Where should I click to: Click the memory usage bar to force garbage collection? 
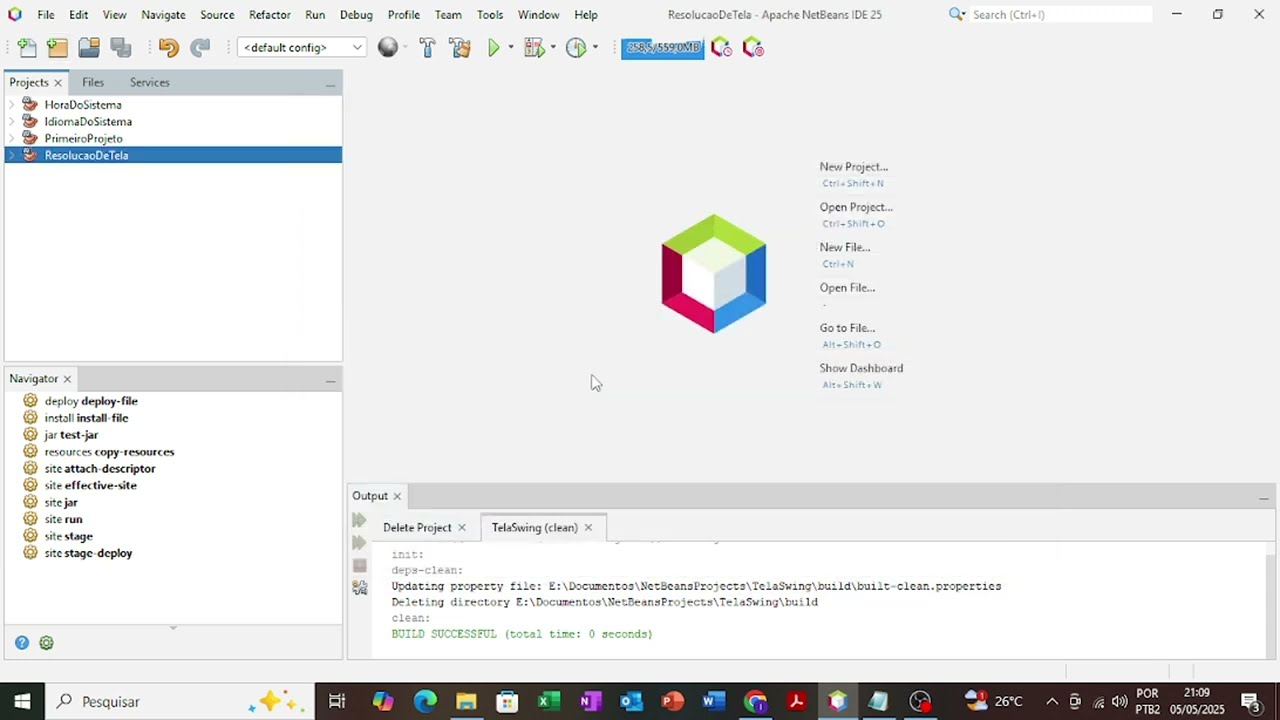tap(663, 48)
